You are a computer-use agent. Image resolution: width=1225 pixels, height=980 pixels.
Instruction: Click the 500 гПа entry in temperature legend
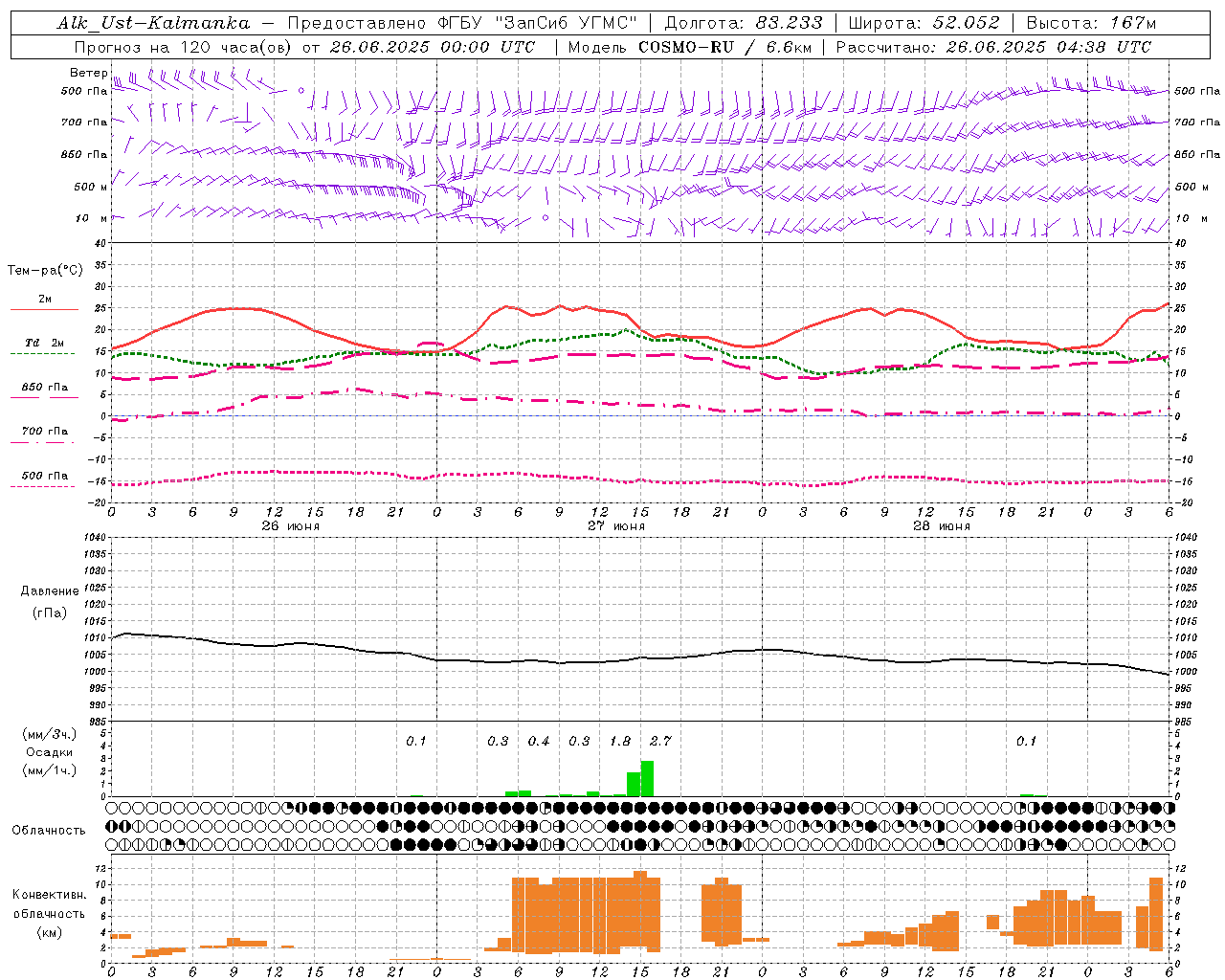coord(44,479)
